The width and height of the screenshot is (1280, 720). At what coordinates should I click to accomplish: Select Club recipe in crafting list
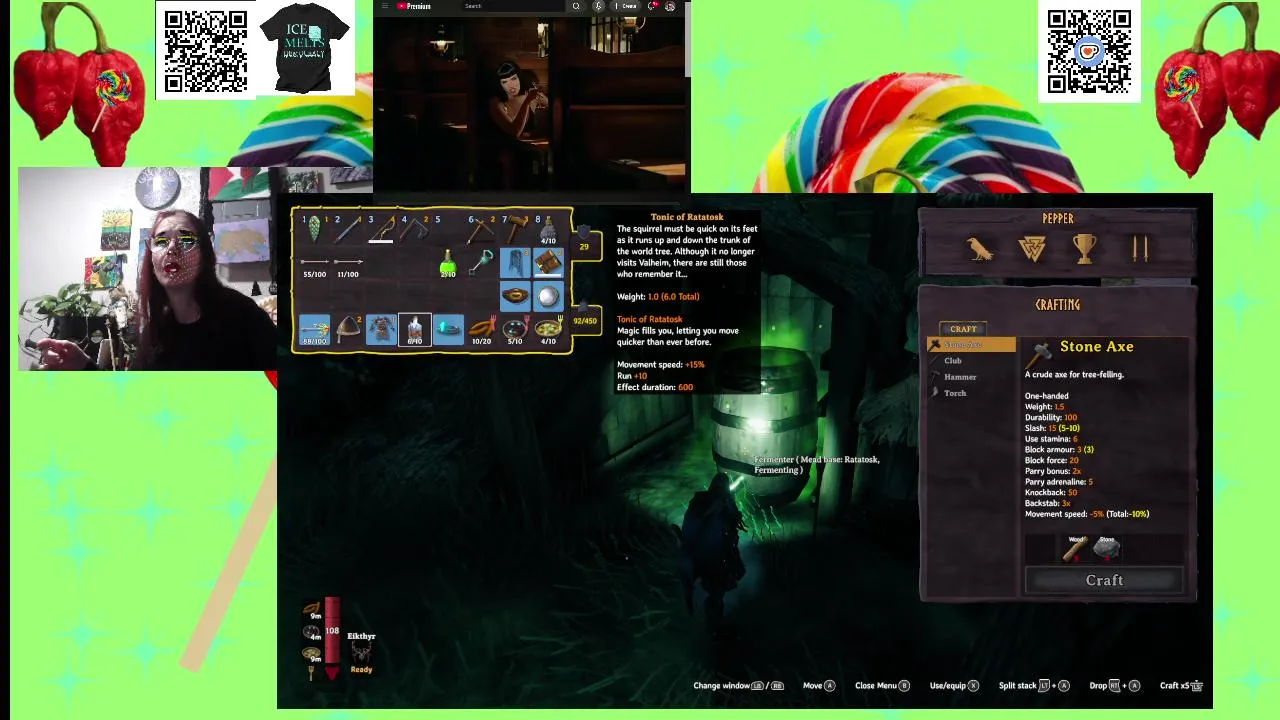972,361
